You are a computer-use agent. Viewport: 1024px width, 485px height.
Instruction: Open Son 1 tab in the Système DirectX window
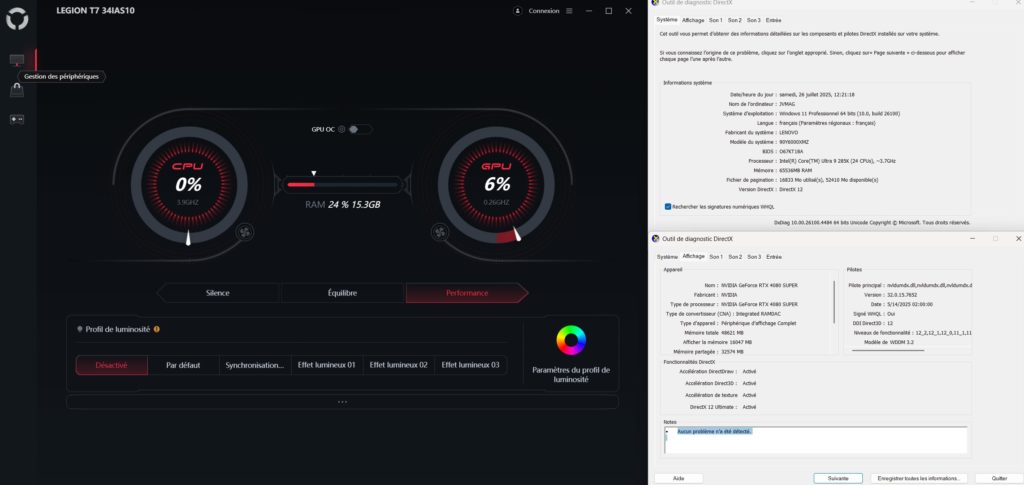pos(716,20)
